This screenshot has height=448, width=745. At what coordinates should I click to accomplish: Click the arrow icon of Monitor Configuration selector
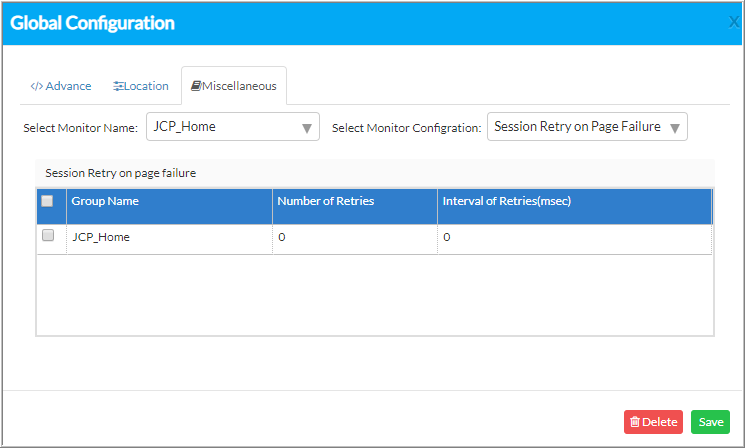tap(675, 128)
